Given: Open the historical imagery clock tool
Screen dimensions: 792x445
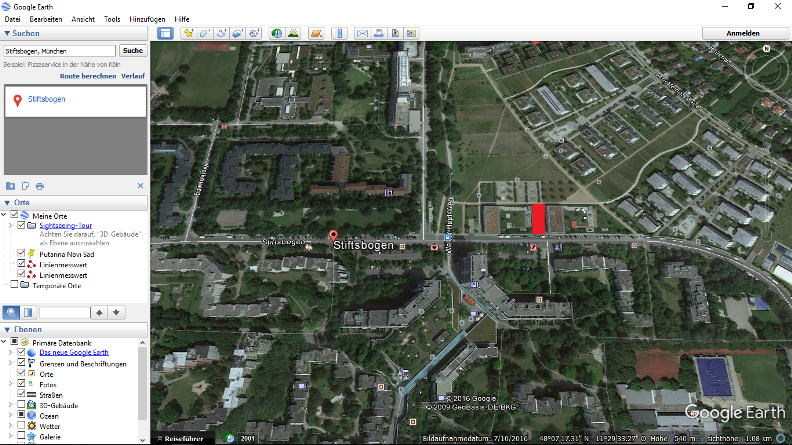Looking at the screenshot, I should (x=277, y=33).
